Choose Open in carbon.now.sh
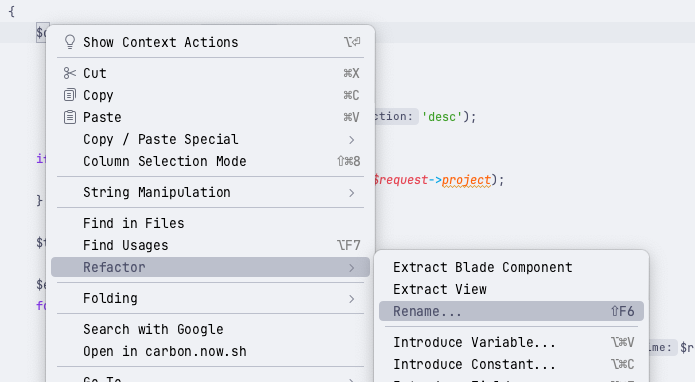Screen dimensions: 695x382 [x=211, y=351]
